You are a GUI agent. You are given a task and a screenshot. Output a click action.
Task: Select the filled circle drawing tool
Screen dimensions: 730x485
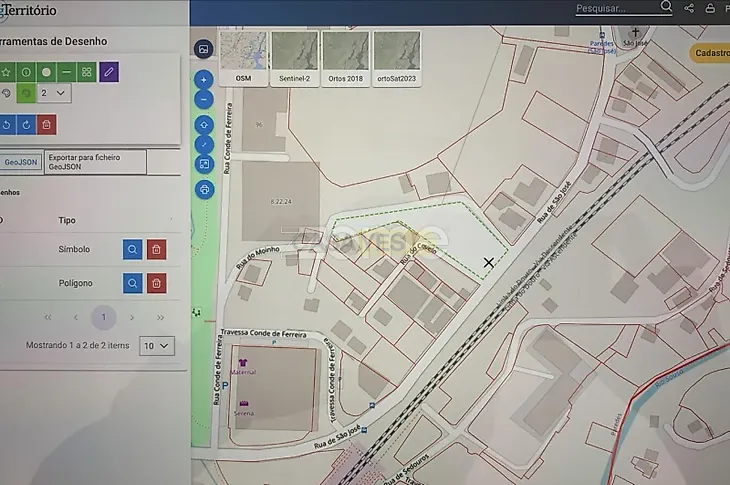46,72
